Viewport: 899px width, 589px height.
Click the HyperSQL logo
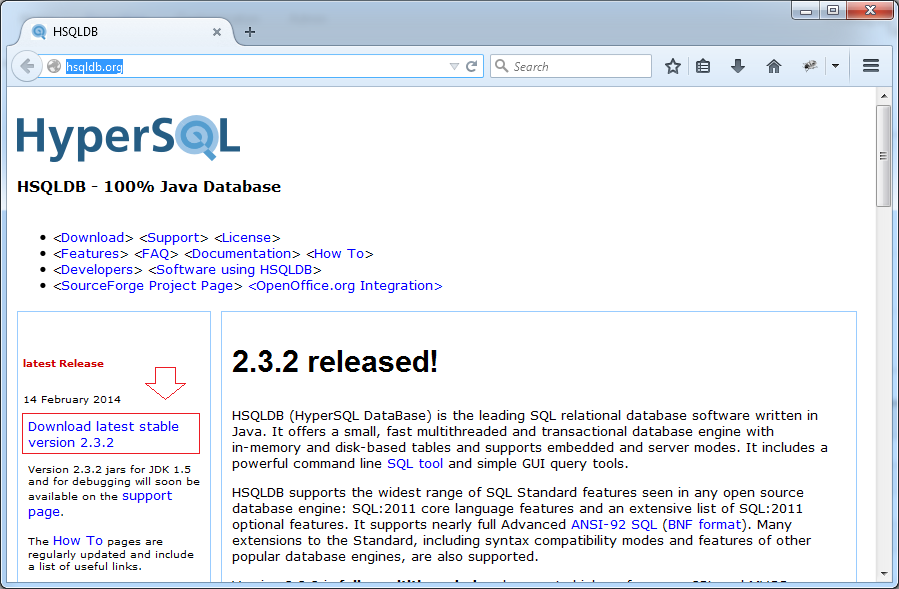pos(128,138)
